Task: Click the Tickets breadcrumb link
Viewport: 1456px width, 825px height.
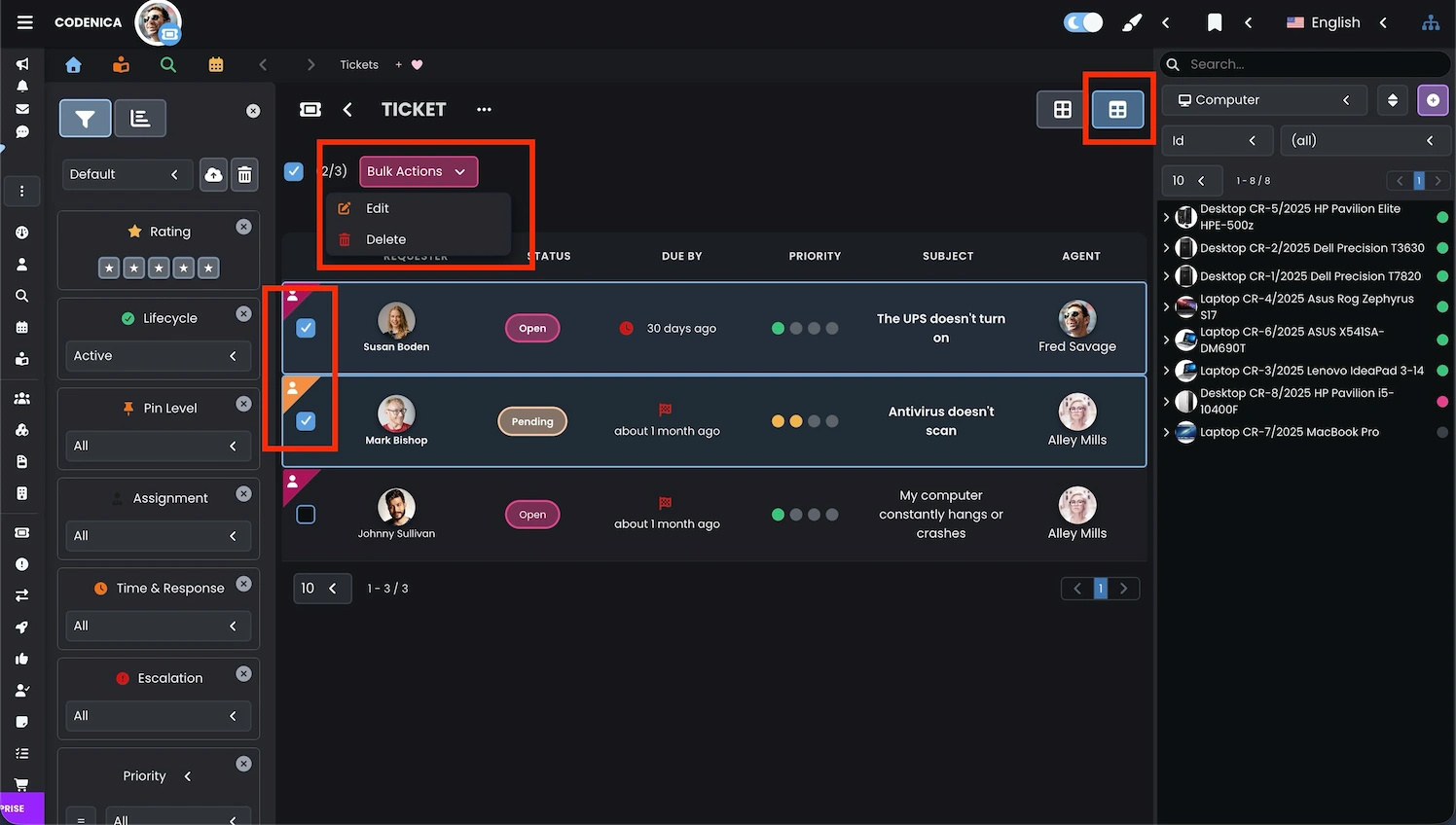Action: (359, 65)
